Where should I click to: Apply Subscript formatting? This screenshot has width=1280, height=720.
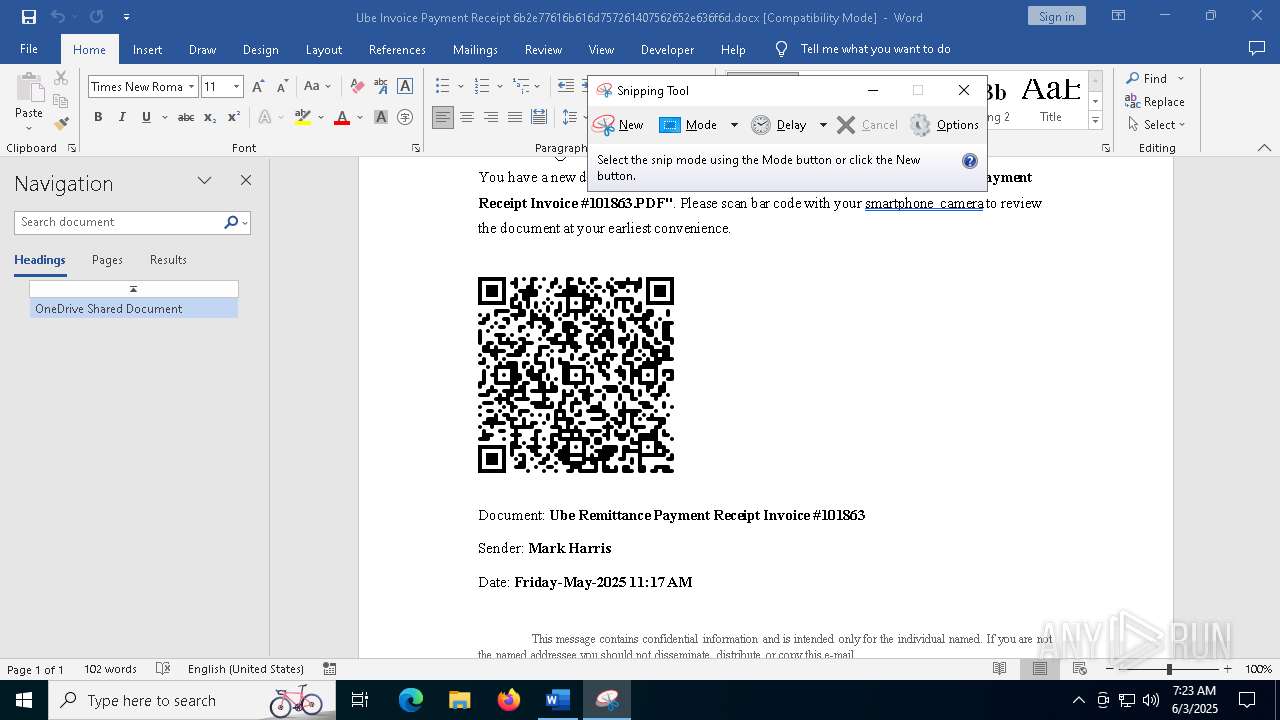coord(210,117)
